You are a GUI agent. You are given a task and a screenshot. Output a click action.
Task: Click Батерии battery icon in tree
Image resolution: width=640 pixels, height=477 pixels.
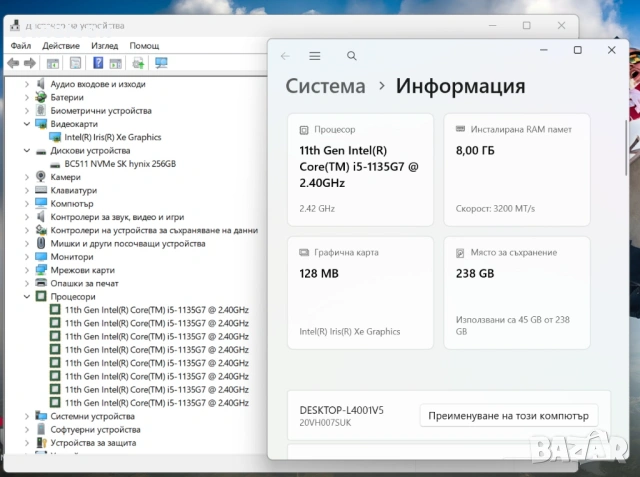tap(41, 97)
